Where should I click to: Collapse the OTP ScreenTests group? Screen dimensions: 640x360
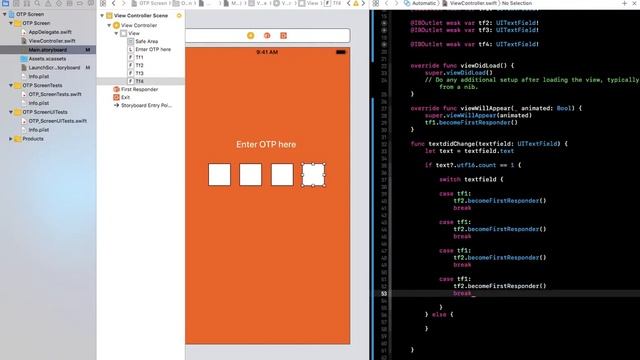(x=11, y=85)
